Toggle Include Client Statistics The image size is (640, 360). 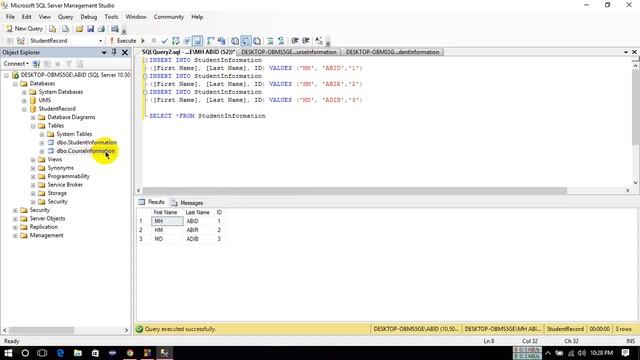[x=221, y=41]
